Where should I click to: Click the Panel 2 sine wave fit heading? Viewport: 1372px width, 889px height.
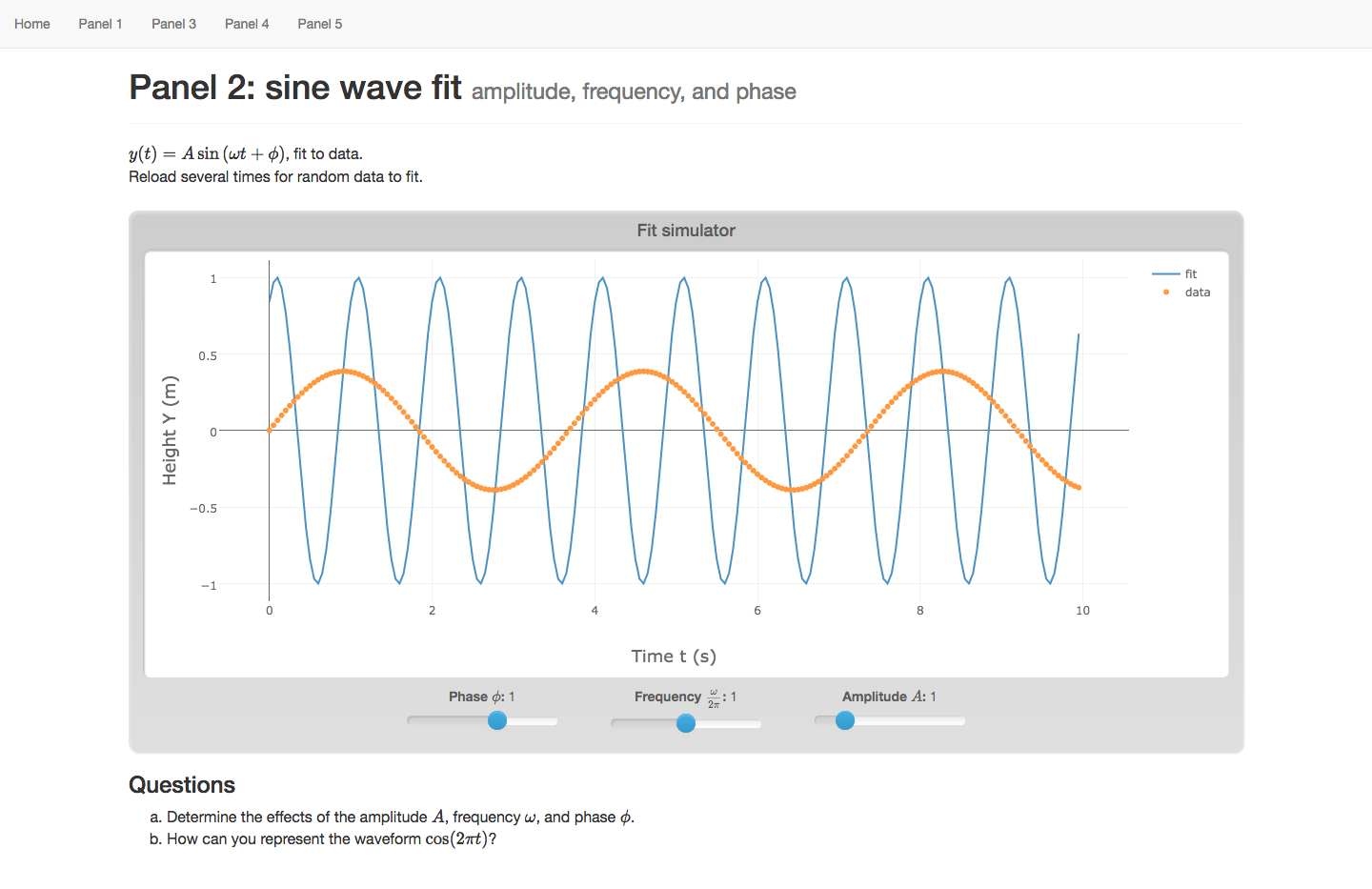[295, 88]
